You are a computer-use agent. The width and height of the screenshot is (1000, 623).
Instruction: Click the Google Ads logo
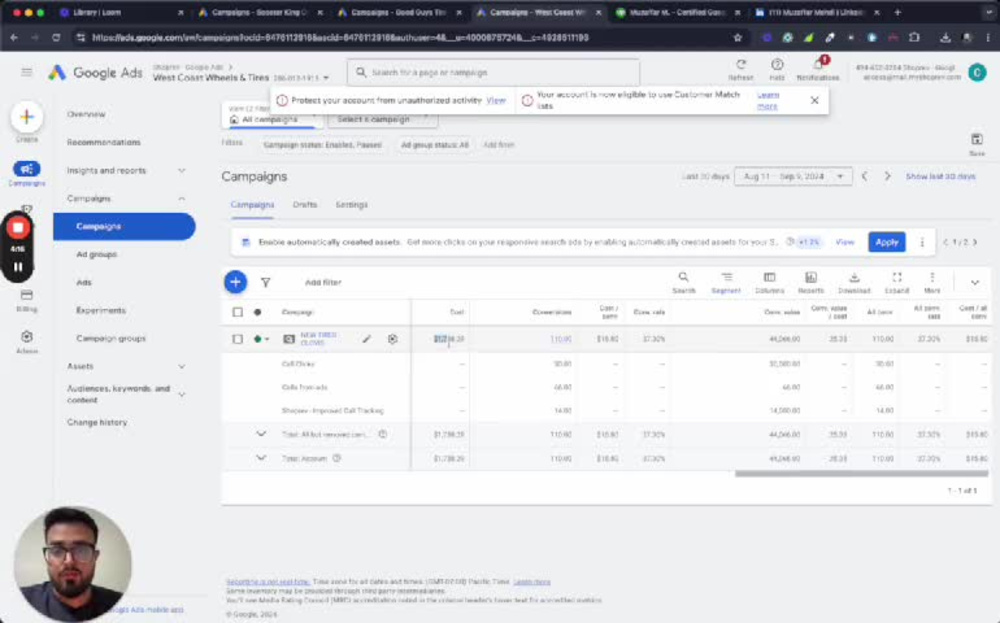(96, 73)
